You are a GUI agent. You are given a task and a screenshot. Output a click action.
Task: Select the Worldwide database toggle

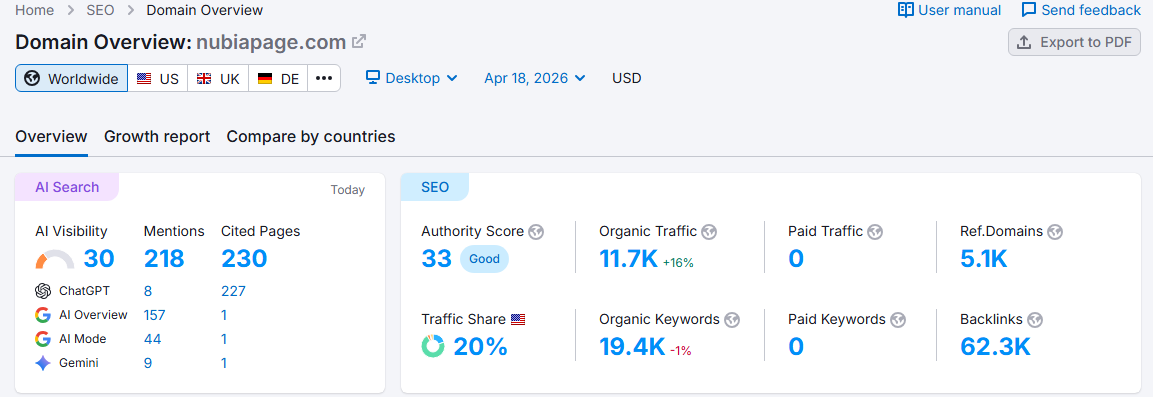[x=71, y=78]
